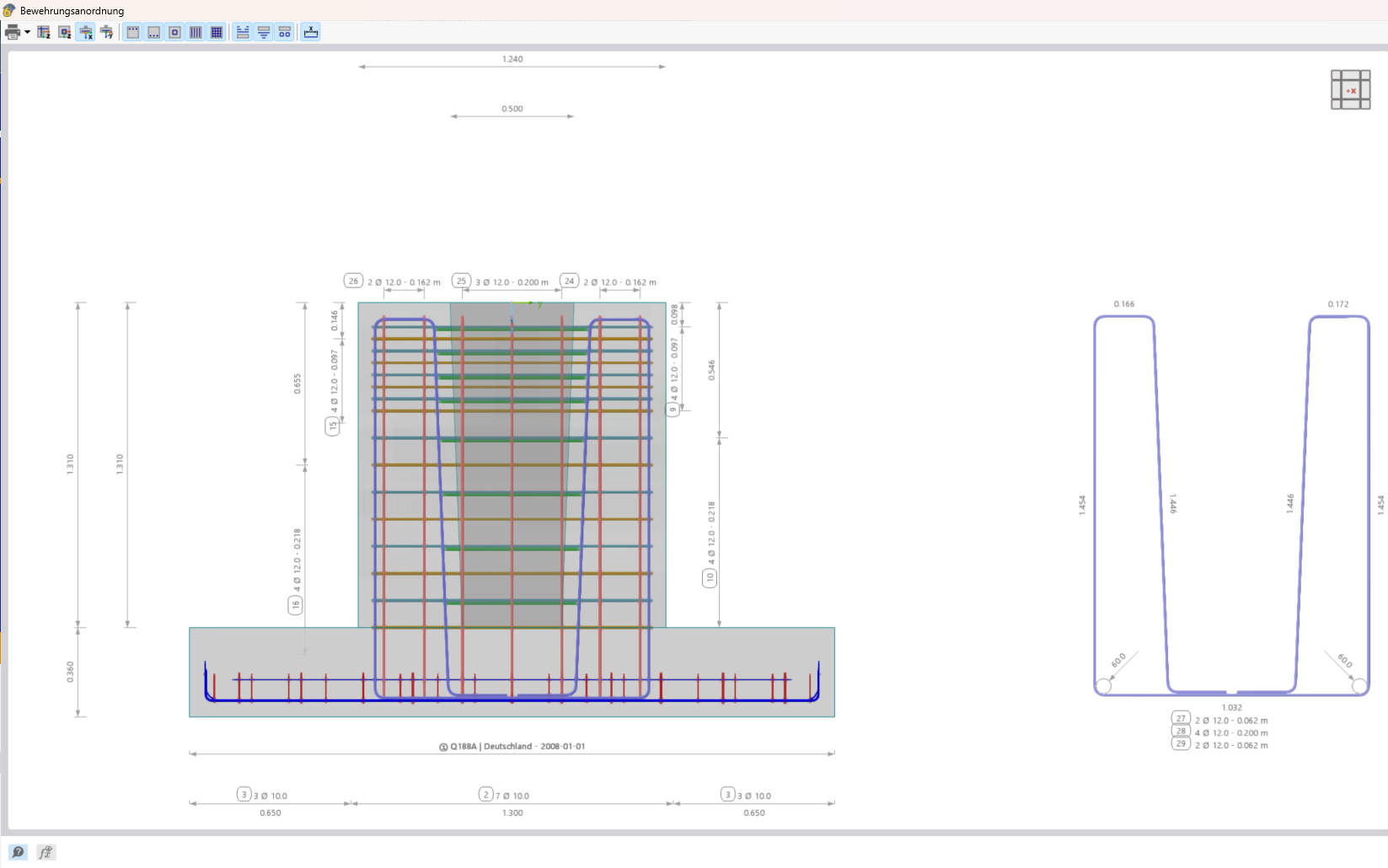Select the rebar position marks icon
The image size is (1388, 868).
283,32
